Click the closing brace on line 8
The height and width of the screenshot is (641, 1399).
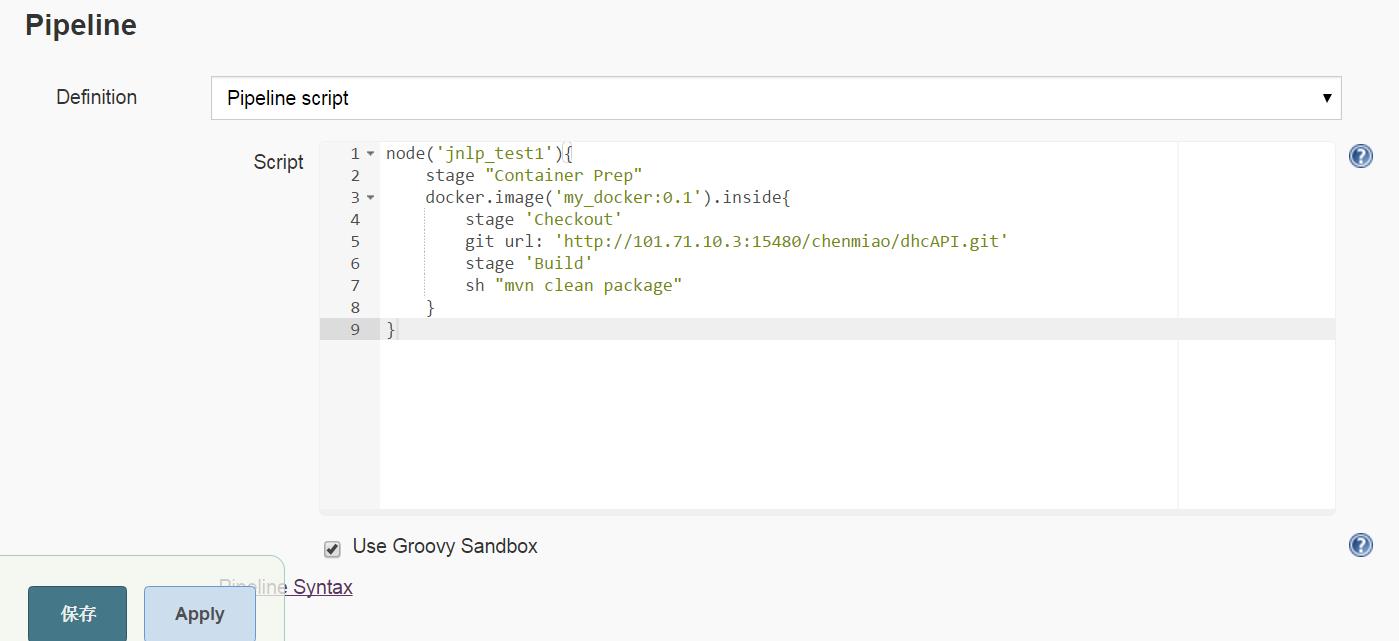pyautogui.click(x=430, y=308)
